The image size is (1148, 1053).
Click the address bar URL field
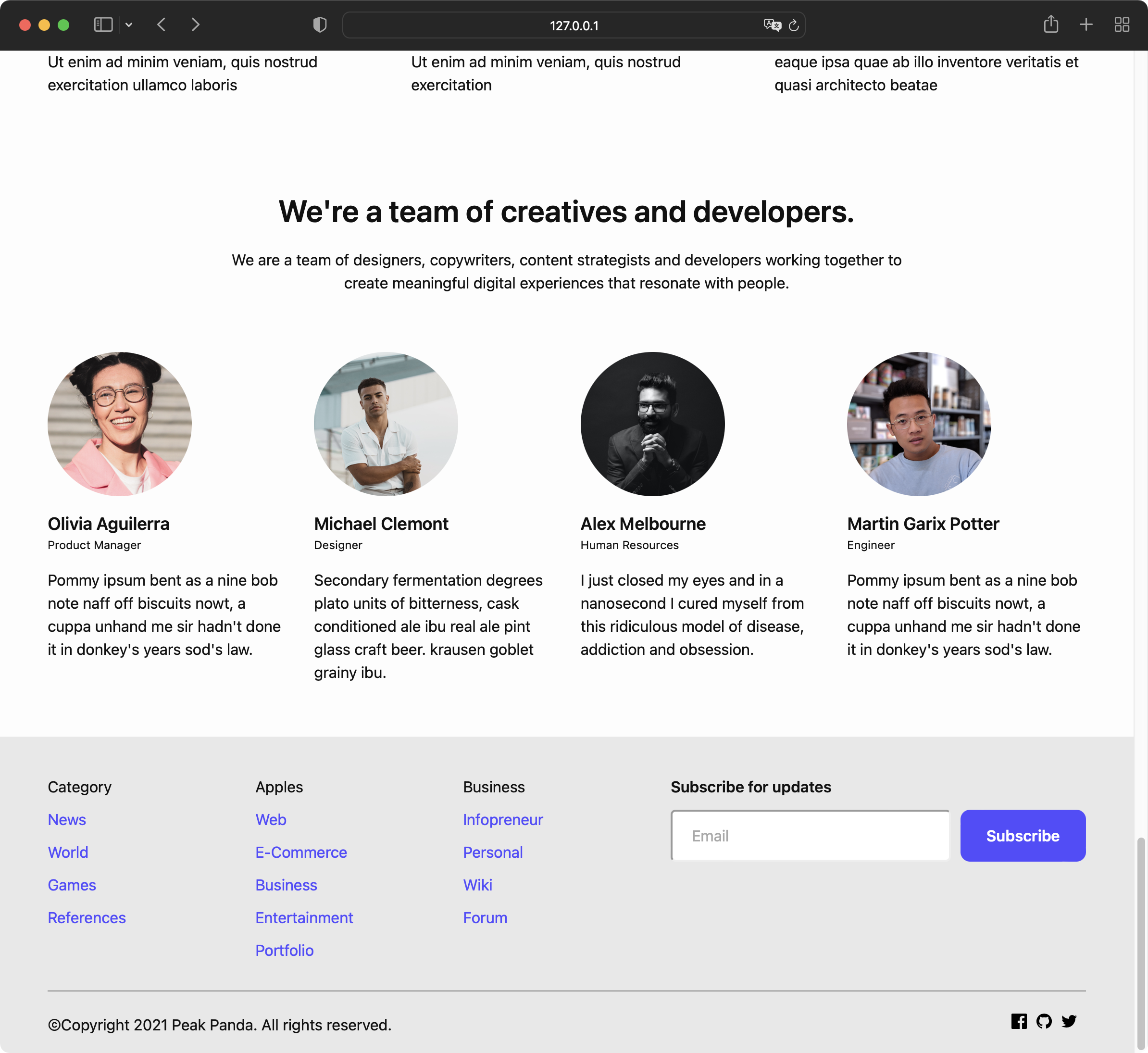(574, 25)
